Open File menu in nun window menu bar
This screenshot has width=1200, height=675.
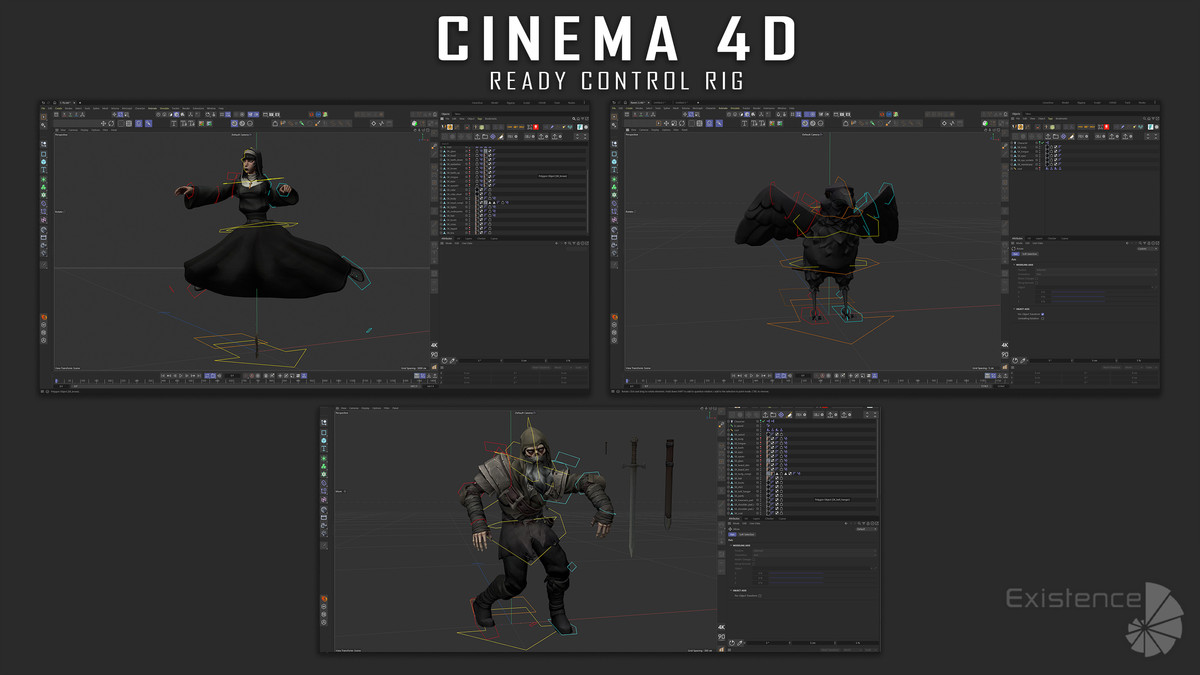tap(43, 108)
